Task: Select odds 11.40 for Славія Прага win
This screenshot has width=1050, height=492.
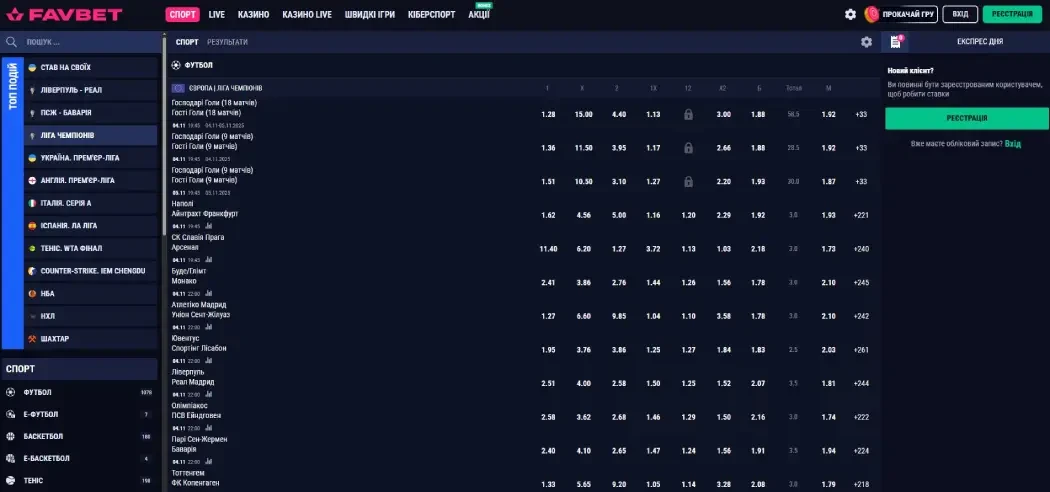Action: pos(548,249)
